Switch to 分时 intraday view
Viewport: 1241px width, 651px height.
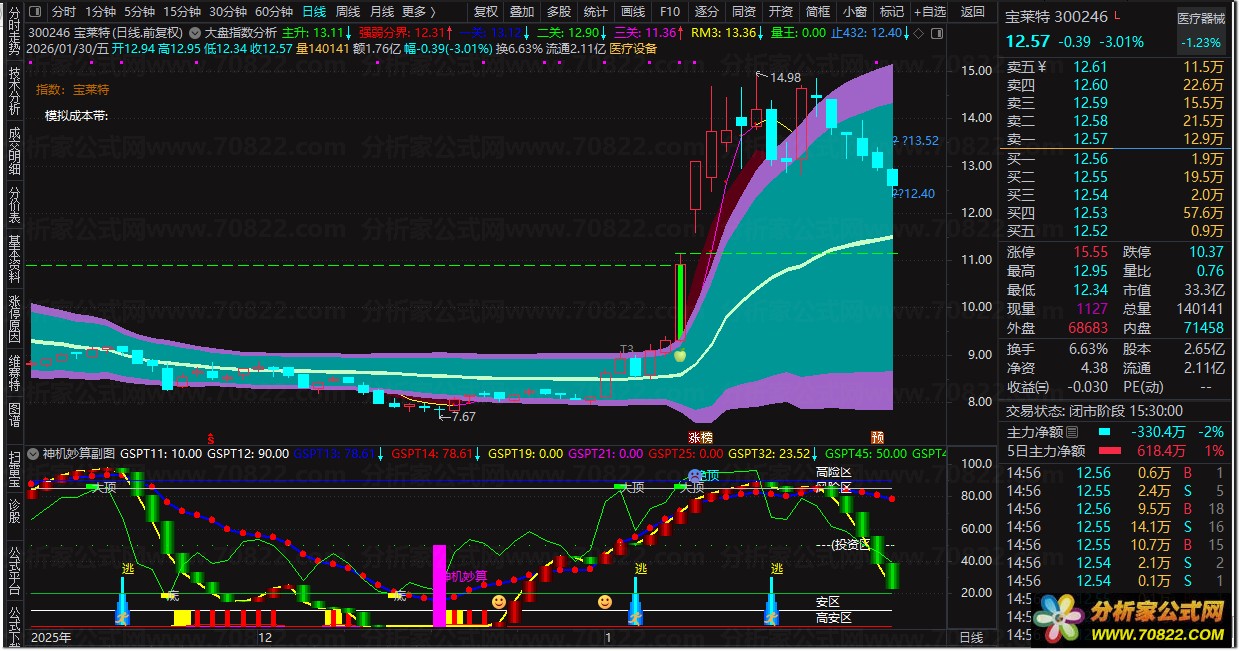coord(64,12)
